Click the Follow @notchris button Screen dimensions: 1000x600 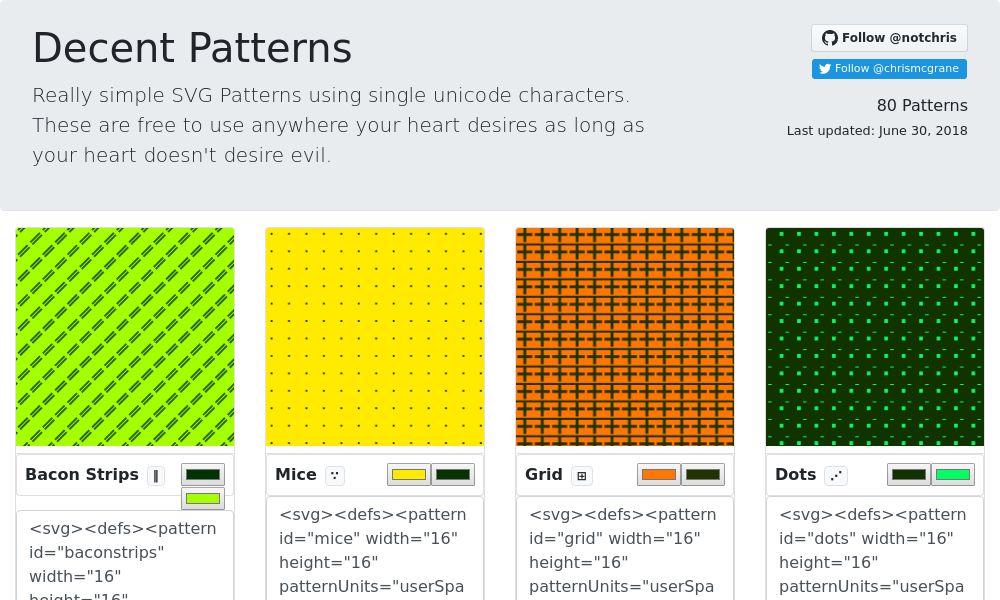pyautogui.click(x=889, y=38)
